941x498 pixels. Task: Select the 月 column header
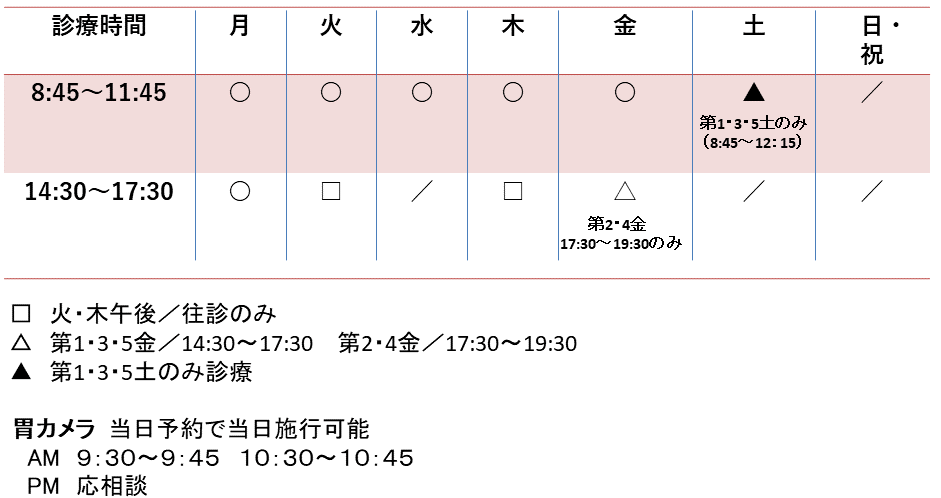(240, 27)
